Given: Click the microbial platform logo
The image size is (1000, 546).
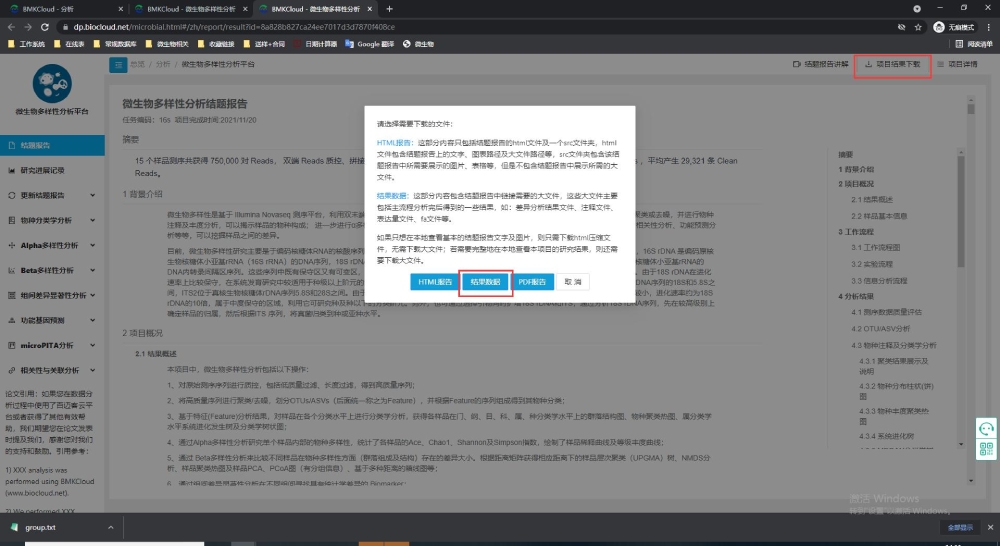Looking at the screenshot, I should pos(52,85).
